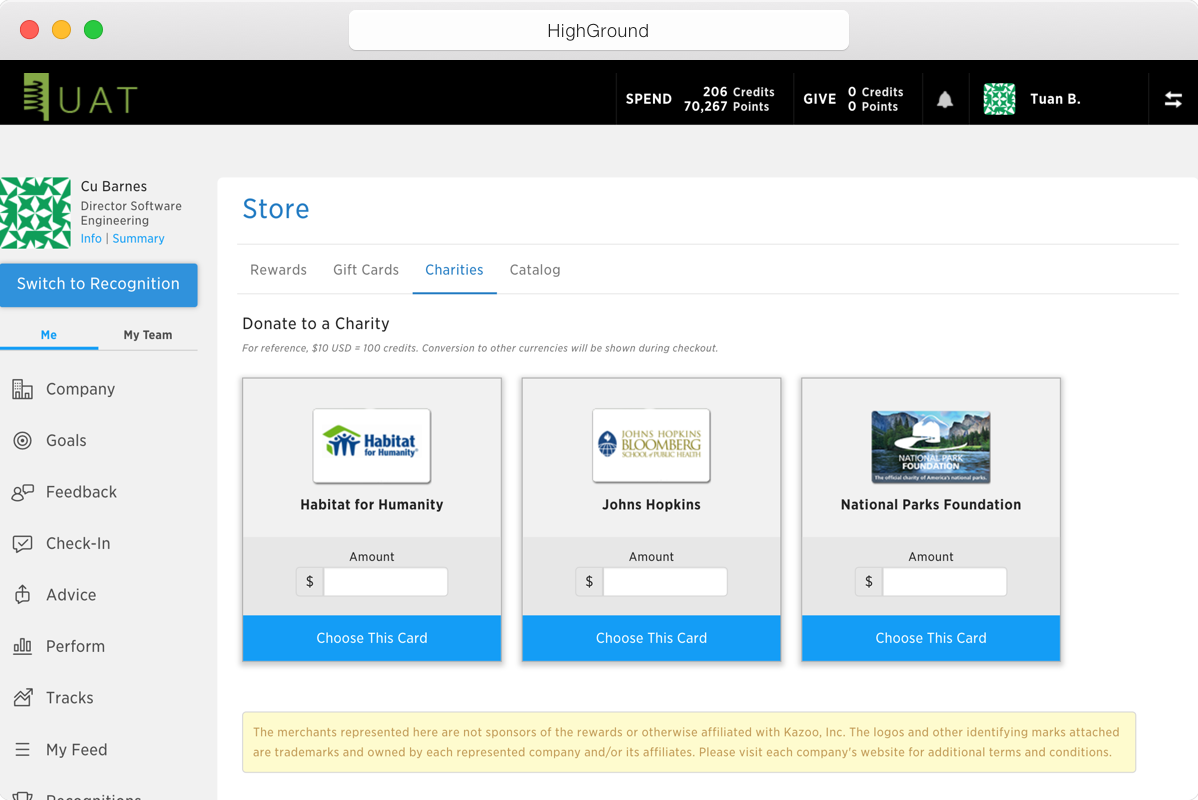1198x800 pixels.
Task: Click the Habitat for Humanity title
Action: (x=372, y=504)
